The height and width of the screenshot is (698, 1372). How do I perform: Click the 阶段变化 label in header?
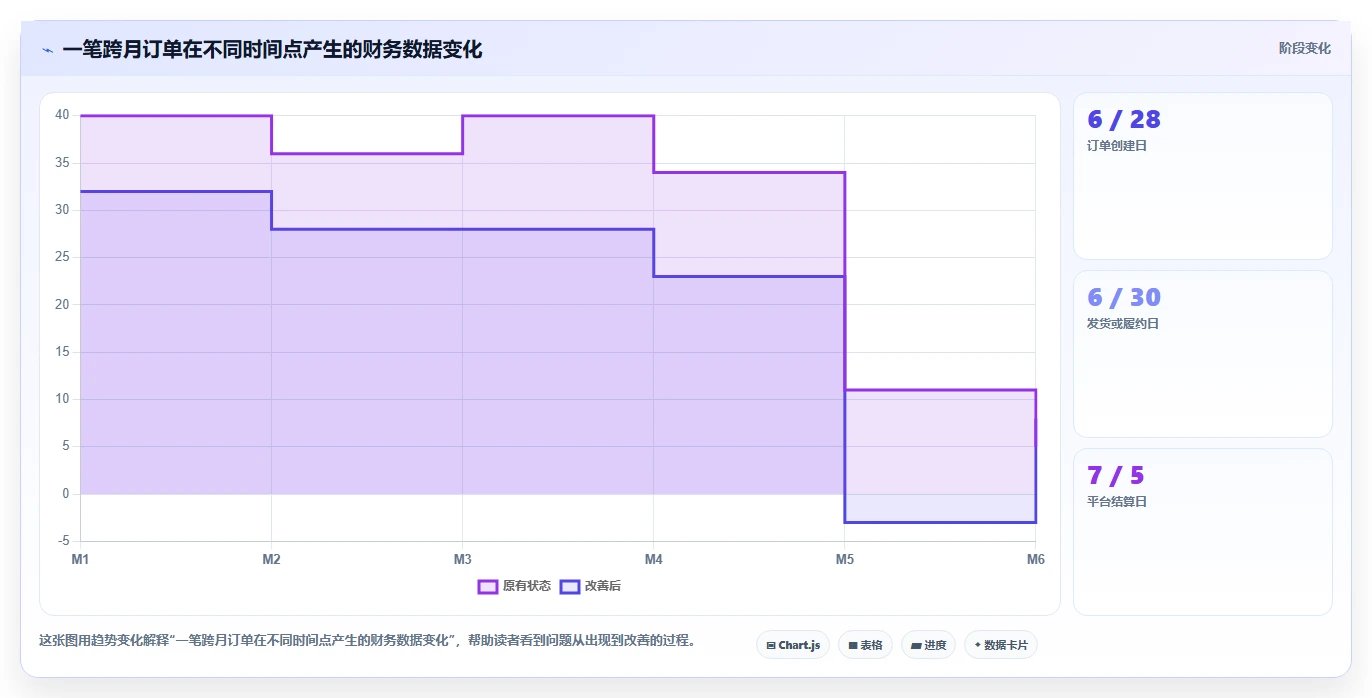1305,48
